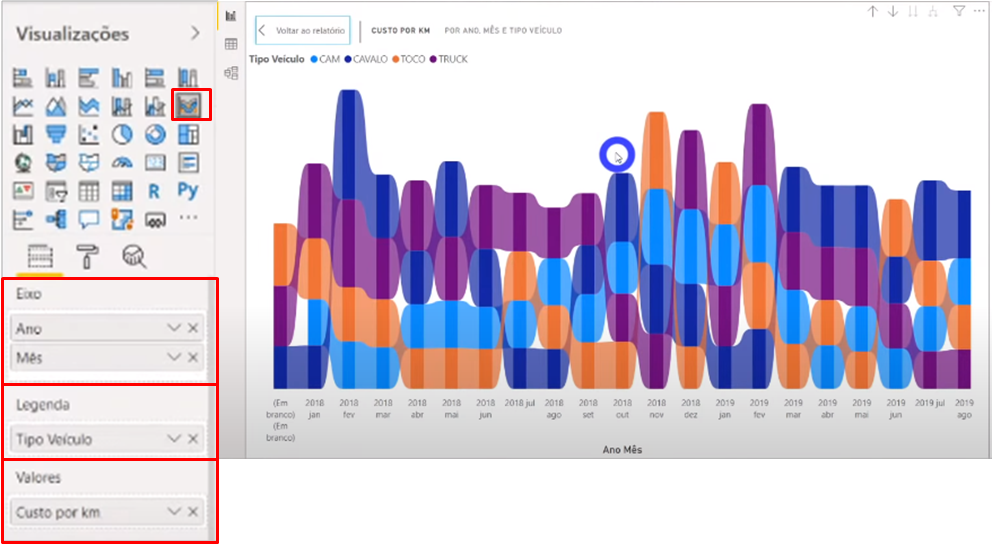Switch to Data view in sidebar
The width and height of the screenshot is (993, 545).
(231, 44)
